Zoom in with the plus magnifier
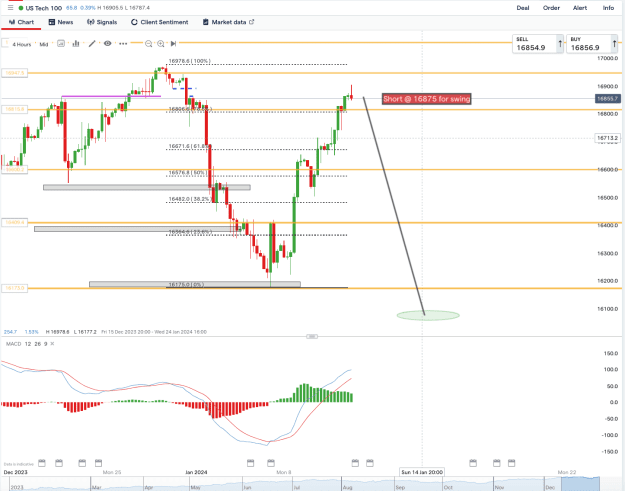The width and height of the screenshot is (625, 491). tap(161, 44)
